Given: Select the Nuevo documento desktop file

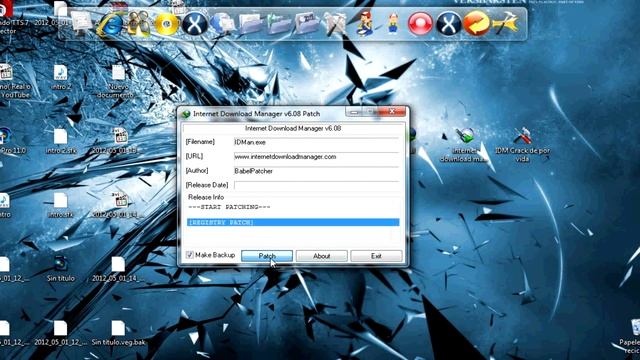Looking at the screenshot, I should click(x=118, y=81).
